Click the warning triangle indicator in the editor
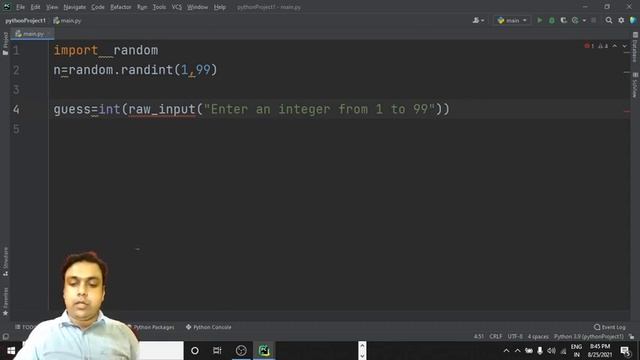The height and width of the screenshot is (360, 640). click(x=603, y=46)
